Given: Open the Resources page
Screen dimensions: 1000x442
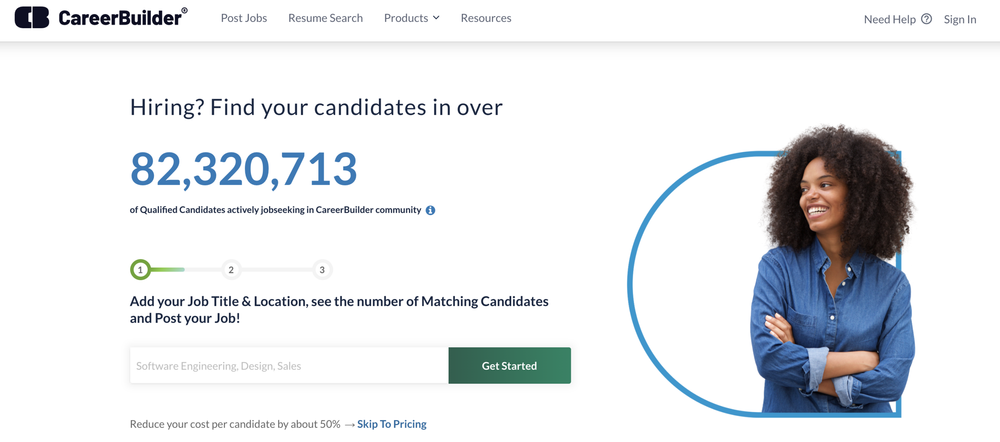Looking at the screenshot, I should point(486,18).
